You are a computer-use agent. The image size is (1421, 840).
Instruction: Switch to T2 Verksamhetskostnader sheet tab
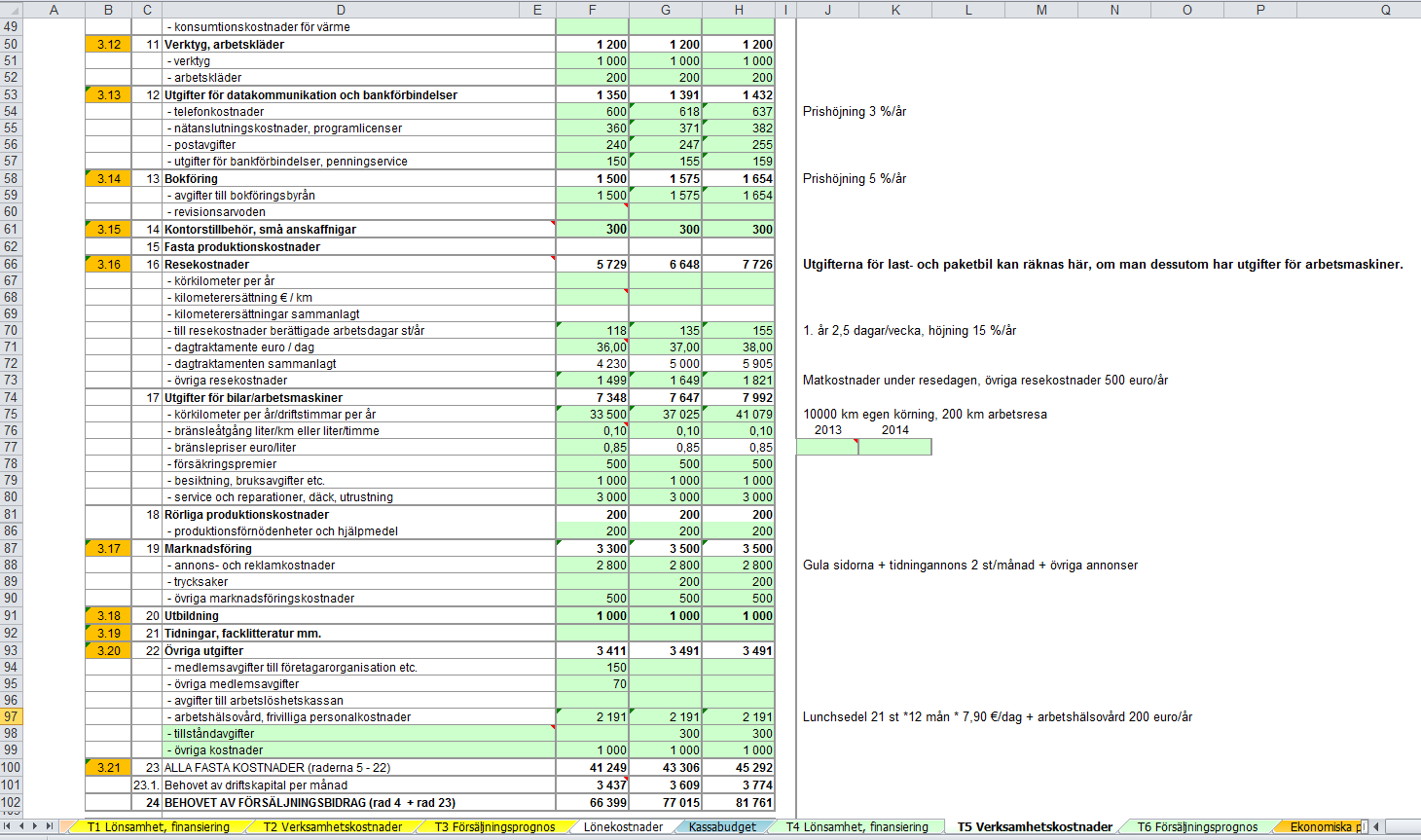tap(332, 826)
